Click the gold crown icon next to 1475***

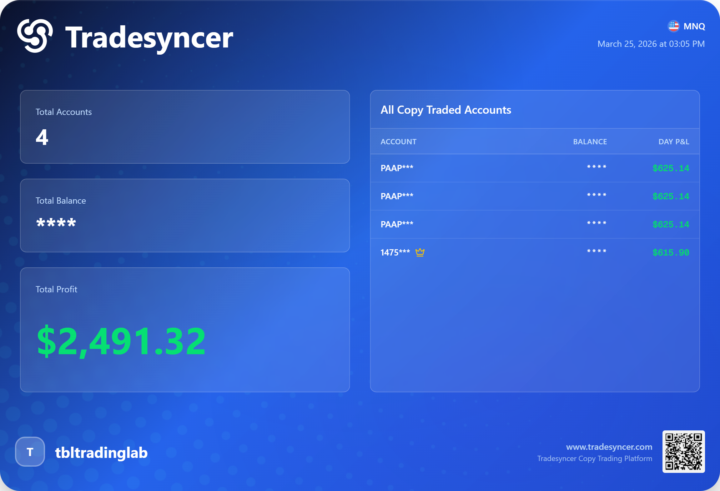pyautogui.click(x=420, y=252)
